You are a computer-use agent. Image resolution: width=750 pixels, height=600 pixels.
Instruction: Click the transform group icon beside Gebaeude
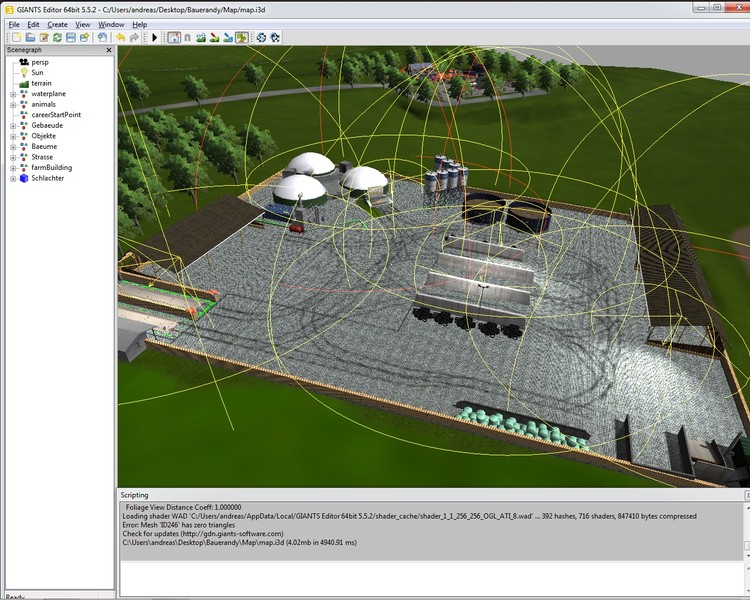click(x=24, y=125)
